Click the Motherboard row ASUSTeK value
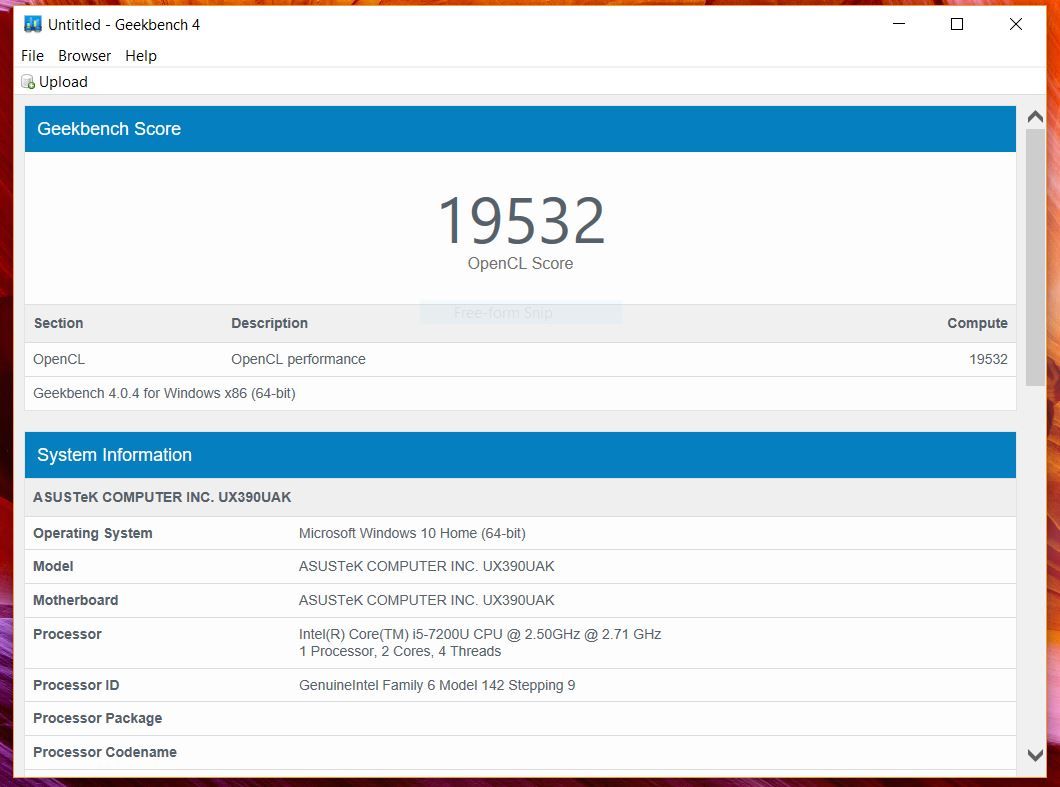Screen dimensions: 1060x787 (x=426, y=600)
